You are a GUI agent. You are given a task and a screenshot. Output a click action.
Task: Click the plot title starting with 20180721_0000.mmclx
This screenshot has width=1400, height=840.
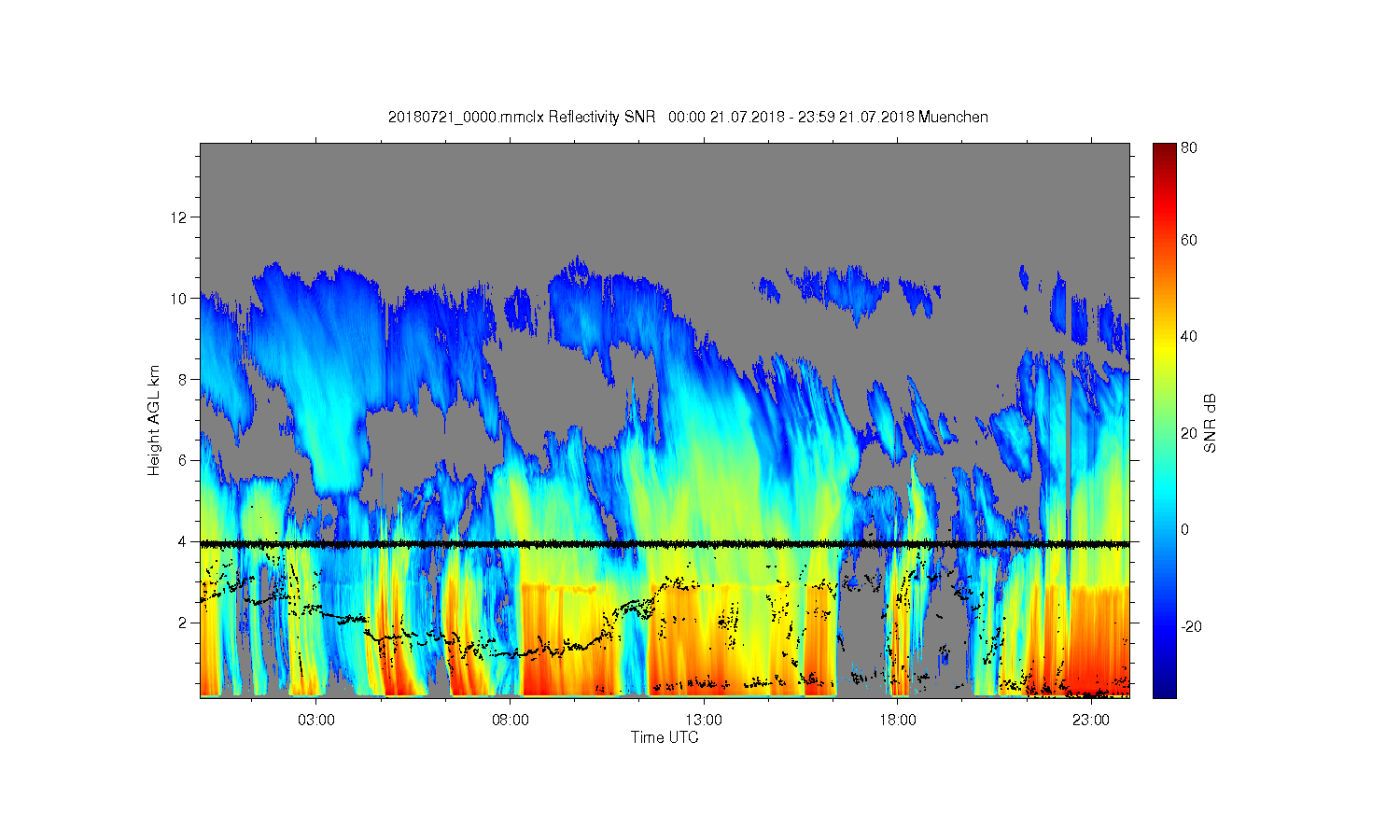click(688, 117)
